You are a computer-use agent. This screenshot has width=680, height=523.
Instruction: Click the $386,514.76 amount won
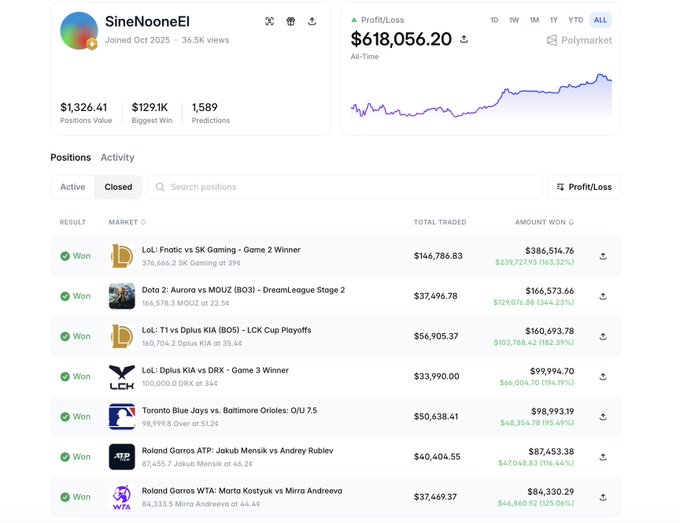pos(549,251)
